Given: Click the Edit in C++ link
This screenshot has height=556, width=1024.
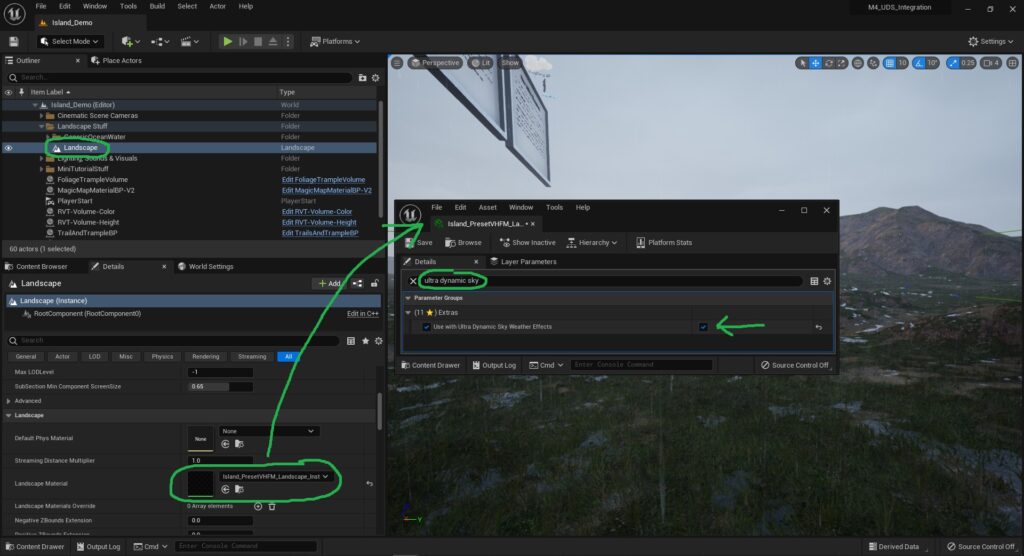Looking at the screenshot, I should tap(362, 314).
